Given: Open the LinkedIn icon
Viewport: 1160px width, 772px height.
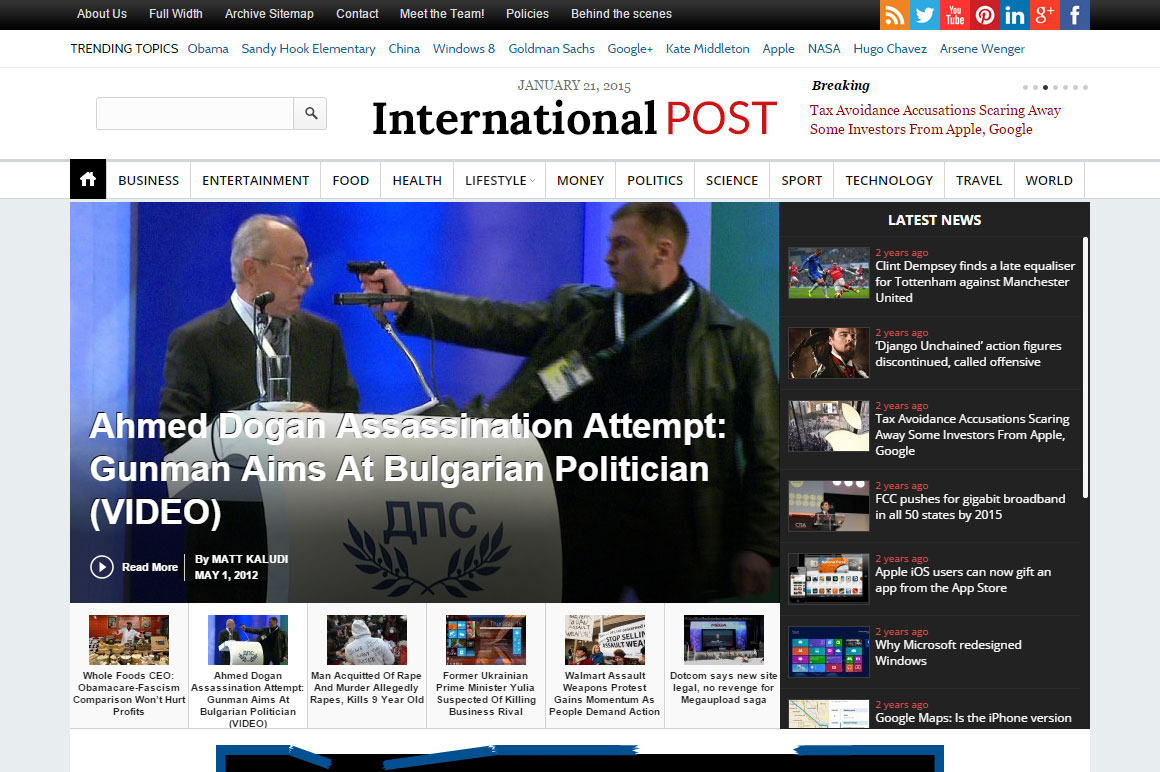Looking at the screenshot, I should tap(1015, 15).
